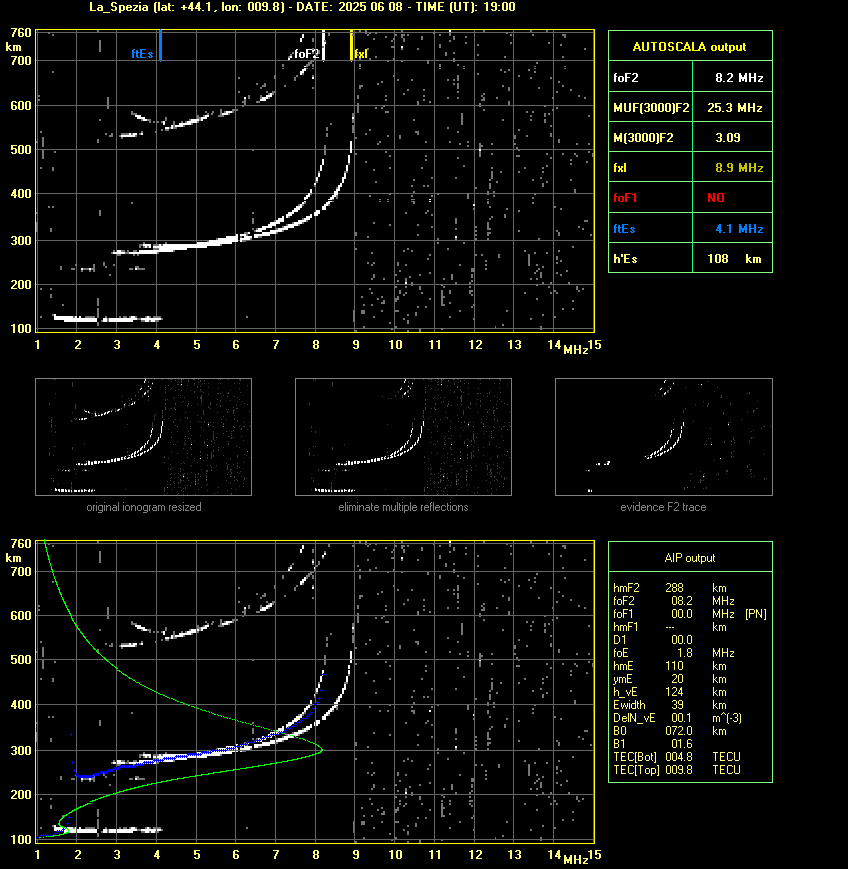
Task: Click the 'eliminate multiple reflections' thumbnail
Action: 403,437
